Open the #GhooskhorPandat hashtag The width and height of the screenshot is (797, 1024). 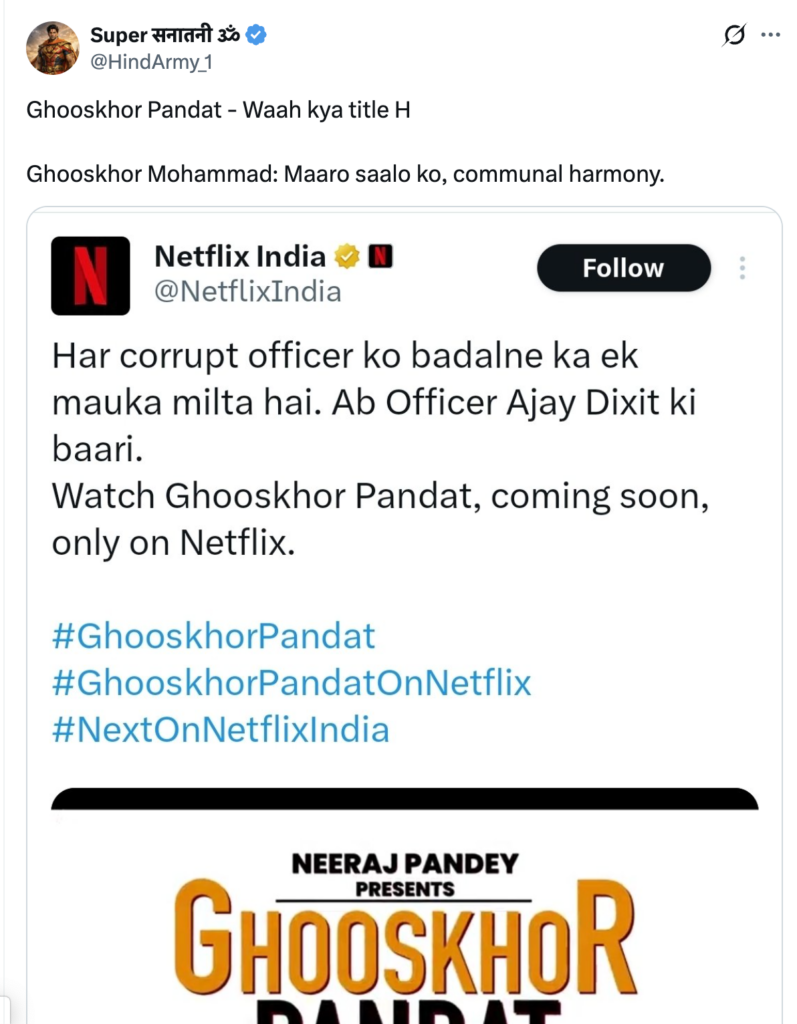tap(213, 636)
